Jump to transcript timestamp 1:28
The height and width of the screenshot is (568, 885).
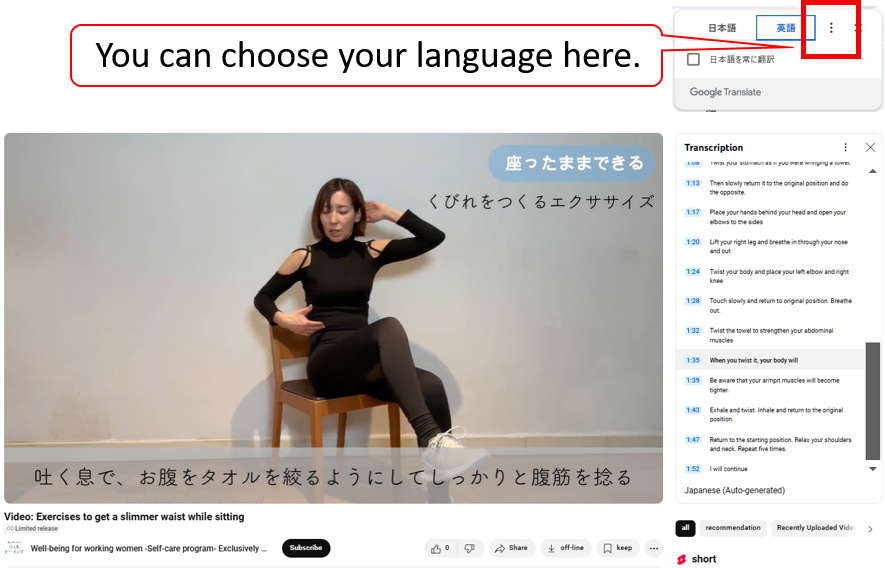tap(693, 301)
